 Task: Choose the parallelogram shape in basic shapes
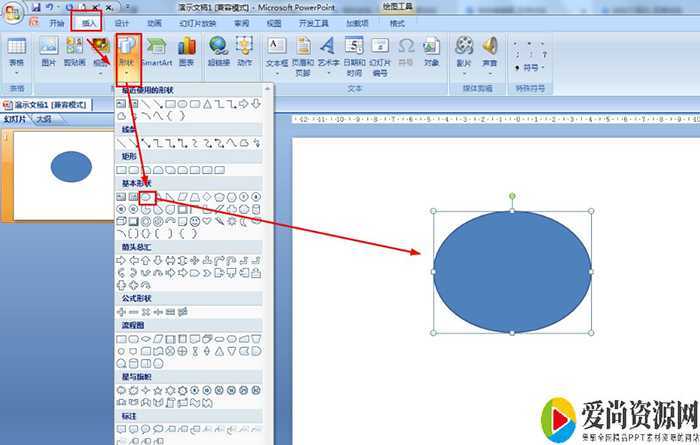(x=183, y=197)
